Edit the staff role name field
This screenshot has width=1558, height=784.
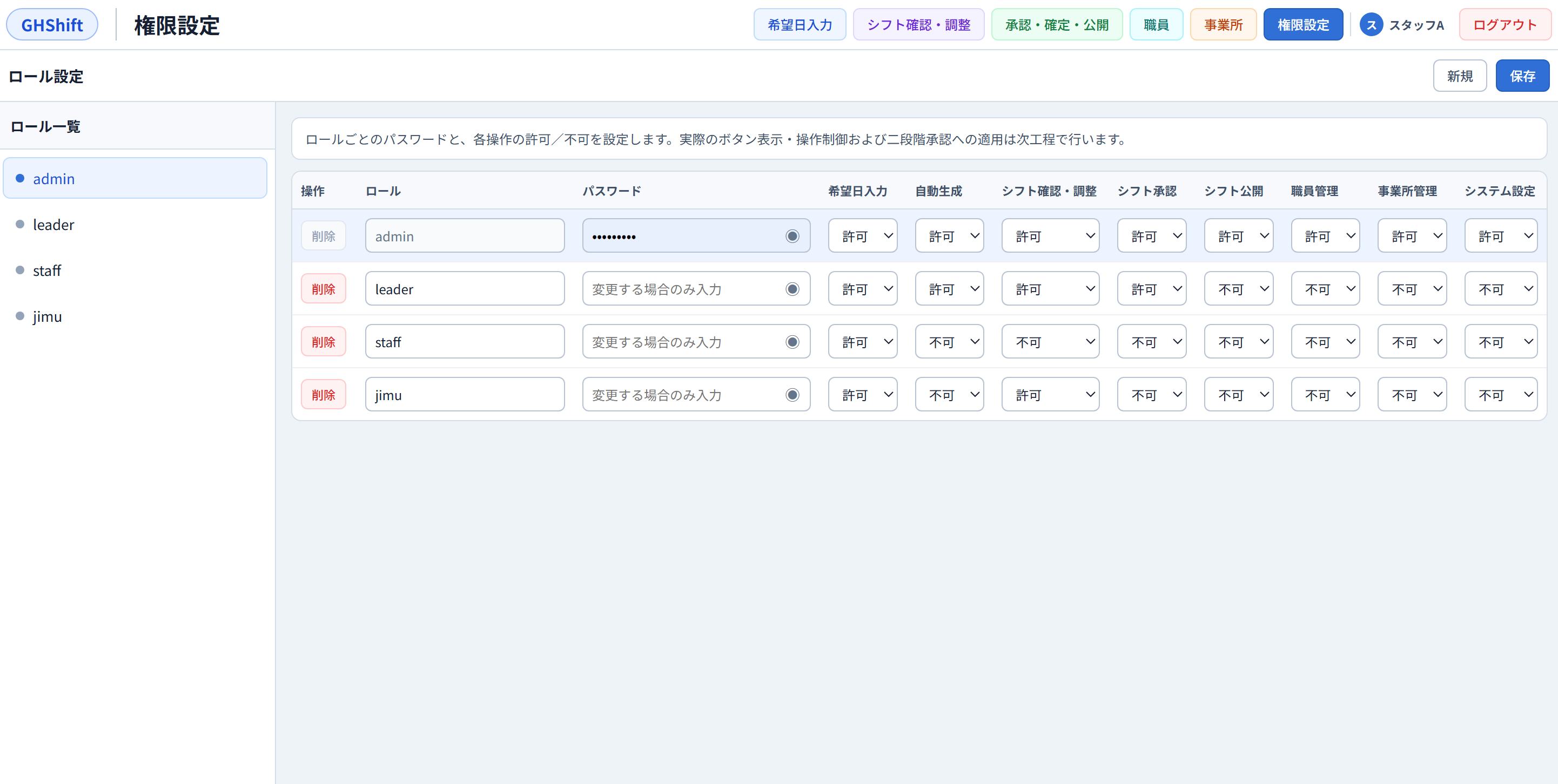tap(465, 342)
